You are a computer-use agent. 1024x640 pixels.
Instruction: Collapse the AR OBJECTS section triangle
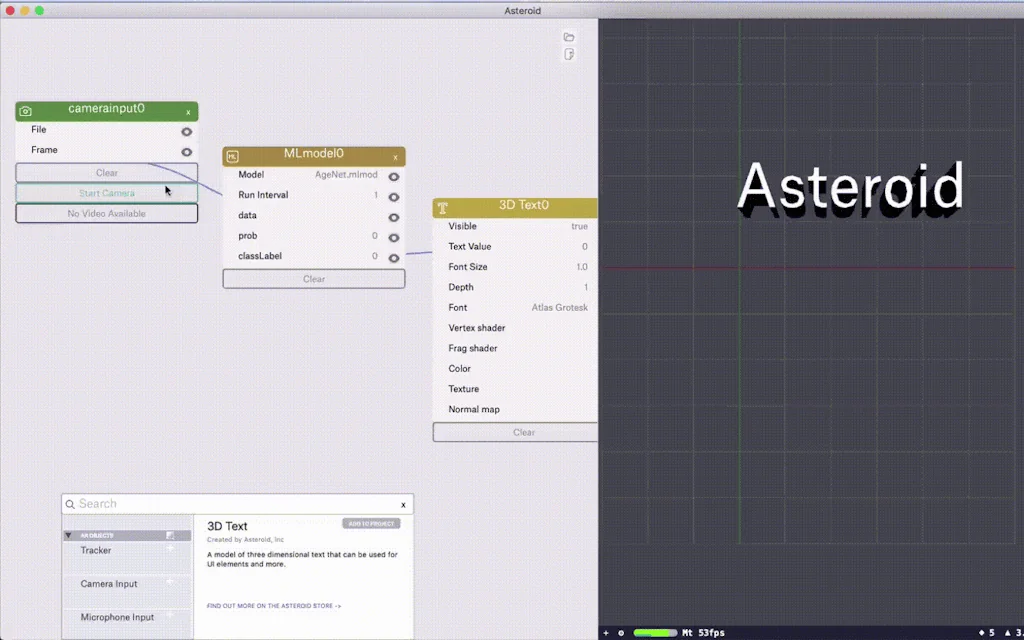pyautogui.click(x=67, y=535)
